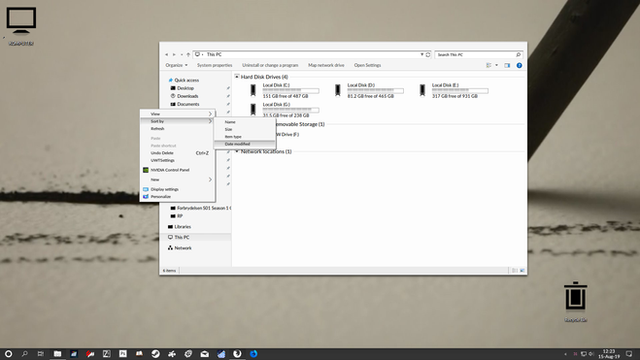Open the address bar history dropdown

422,54
